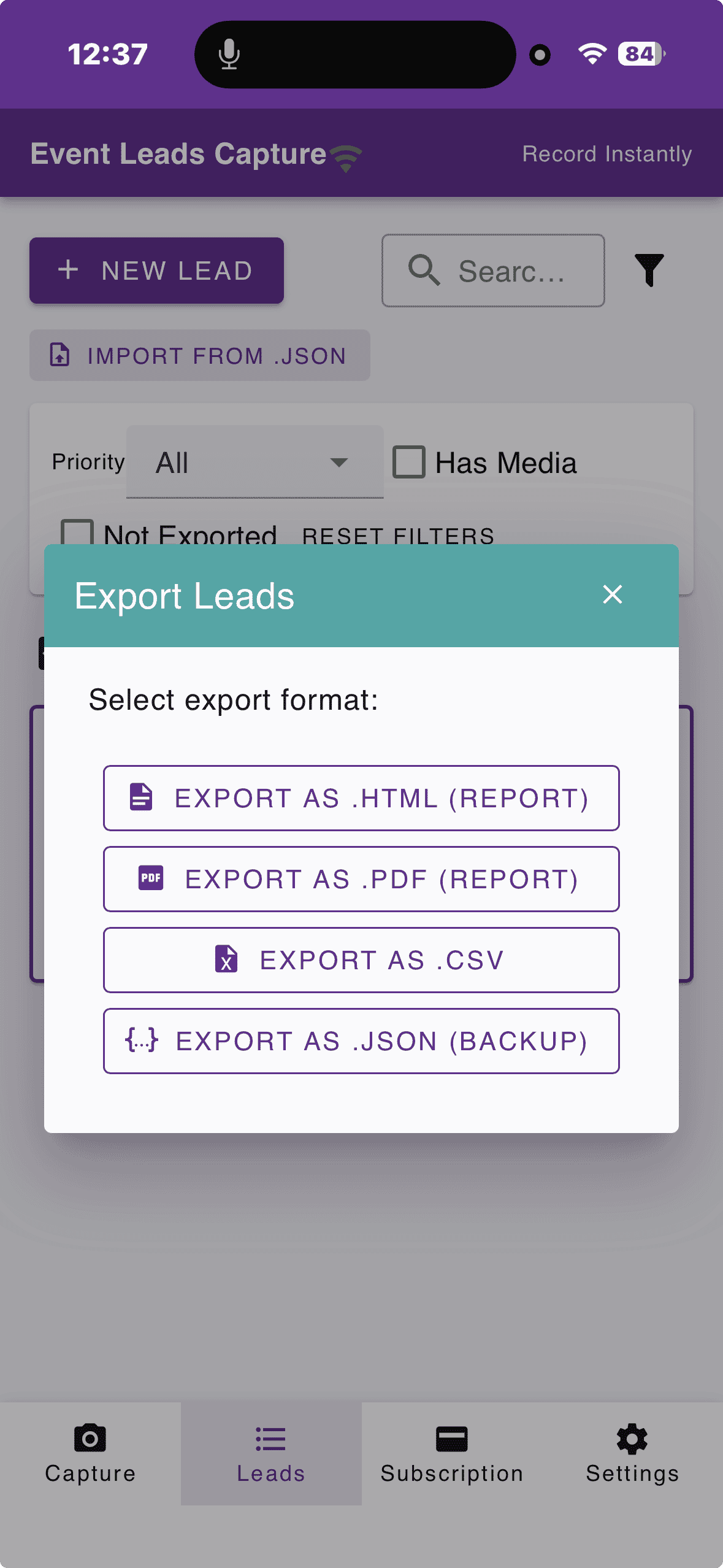Click the braces icon on JSON export
The image size is (723, 1568).
(x=142, y=1040)
